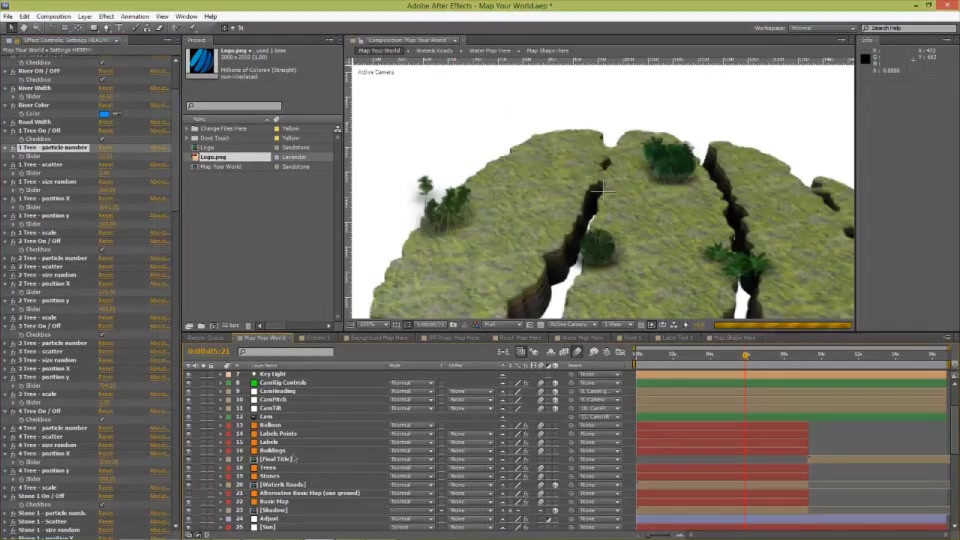Switch to the Render Queue tab
This screenshot has width=960, height=540.
click(206, 338)
